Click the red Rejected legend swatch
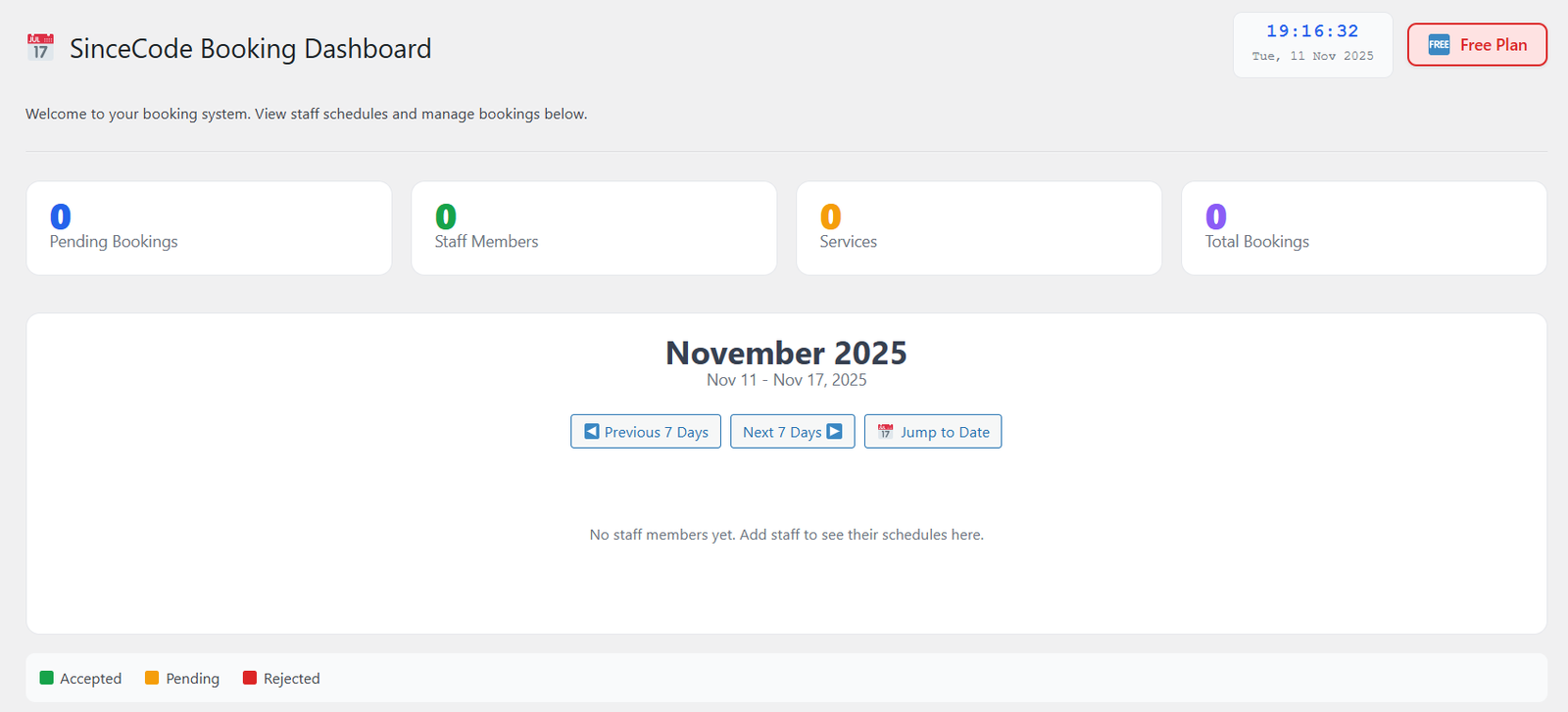 (250, 678)
